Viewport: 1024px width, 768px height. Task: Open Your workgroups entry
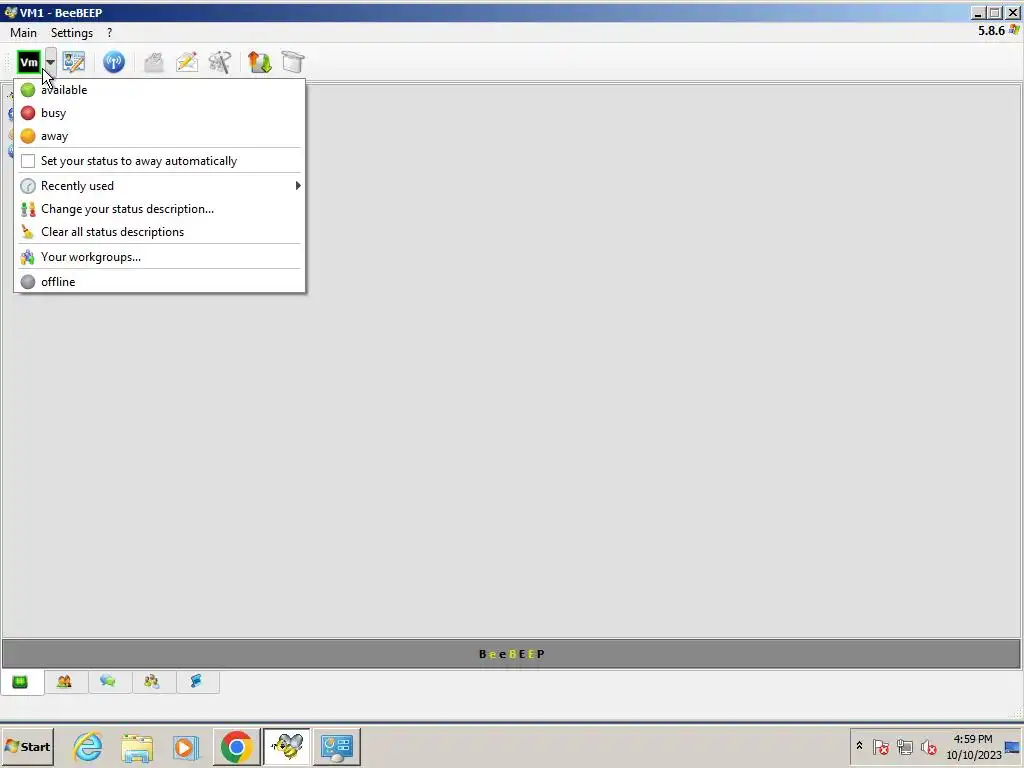159,257
